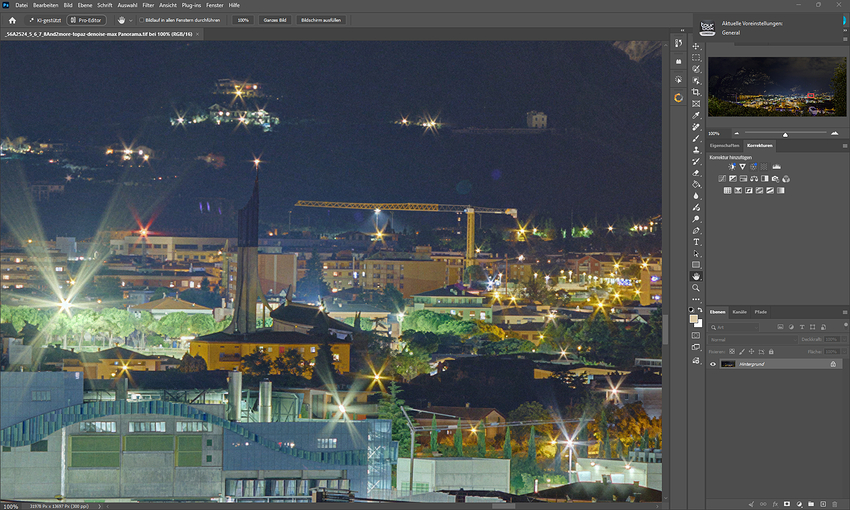Viewport: 850px width, 510px height.
Task: Select the Pen tool
Action: click(696, 230)
